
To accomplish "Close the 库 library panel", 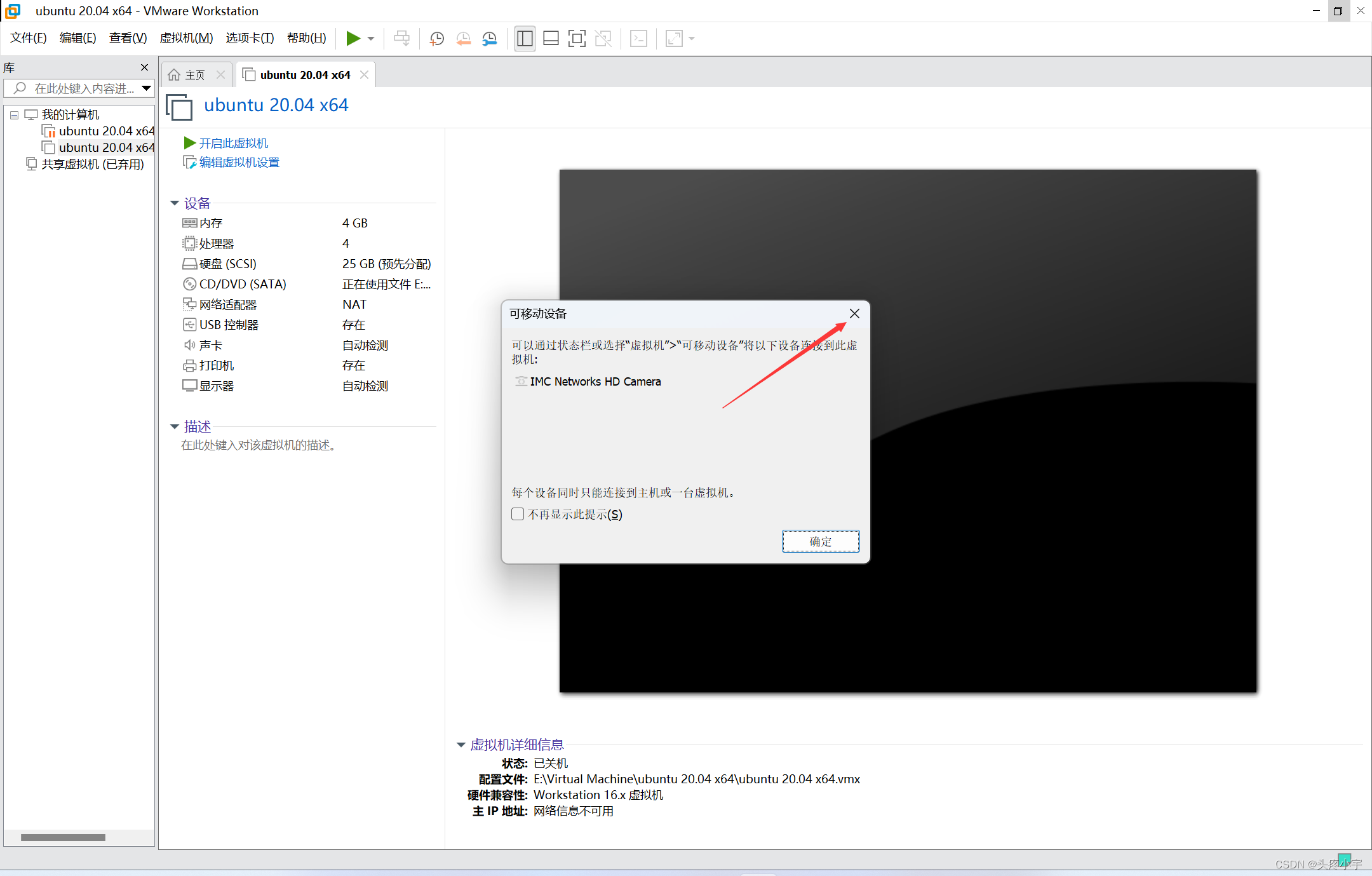I will coord(144,67).
